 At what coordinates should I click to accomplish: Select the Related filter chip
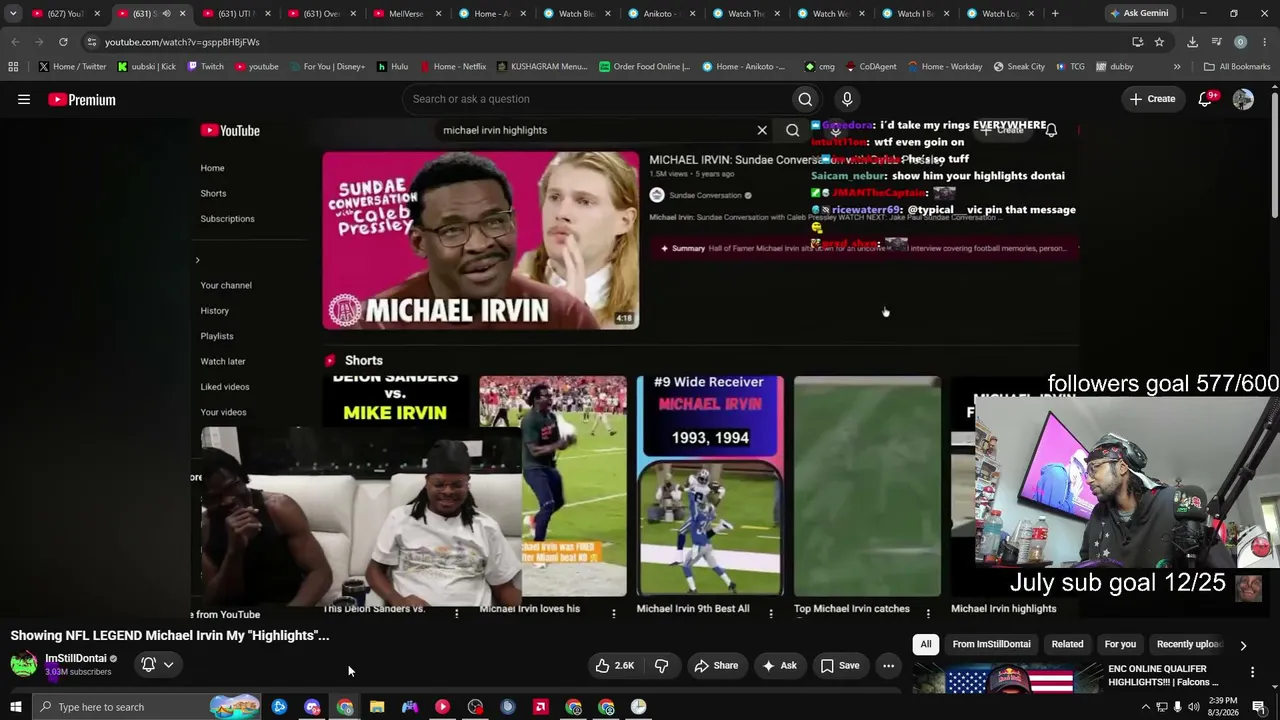[1067, 644]
